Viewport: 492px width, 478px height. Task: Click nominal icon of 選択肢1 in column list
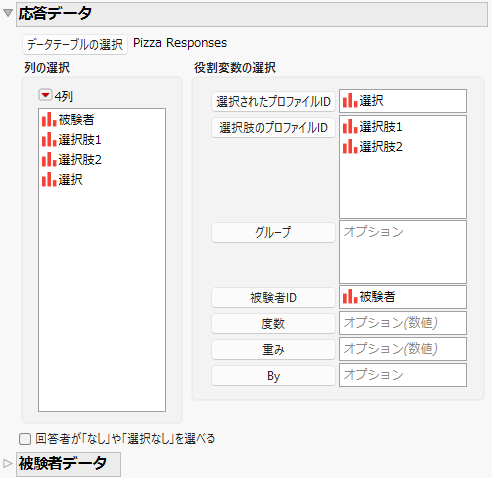[x=49, y=139]
